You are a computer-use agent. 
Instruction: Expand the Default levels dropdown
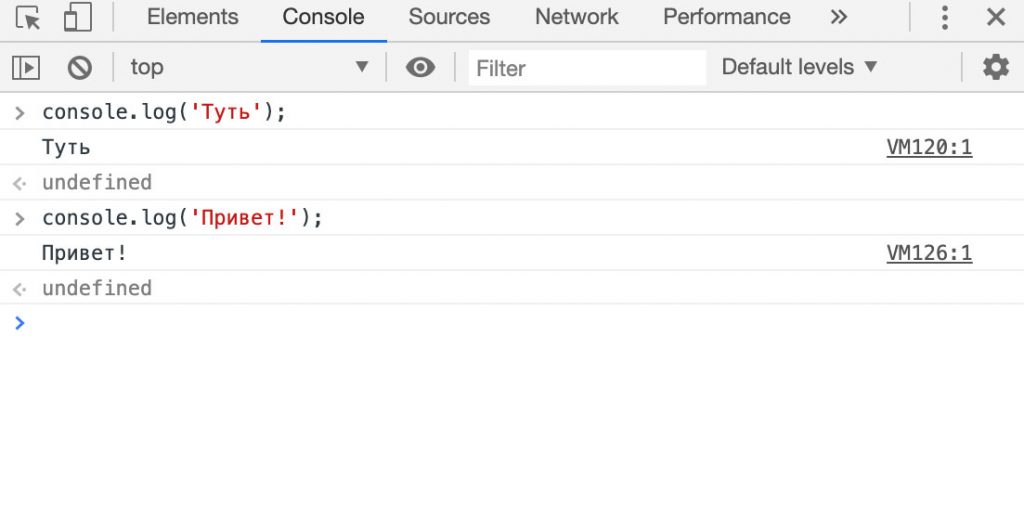point(799,68)
